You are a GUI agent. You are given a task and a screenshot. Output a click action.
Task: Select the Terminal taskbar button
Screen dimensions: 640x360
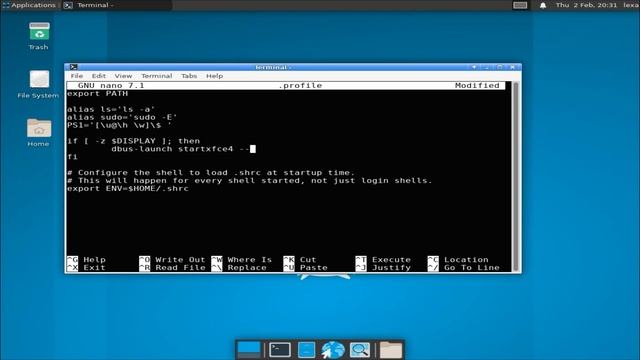pyautogui.click(x=116, y=5)
